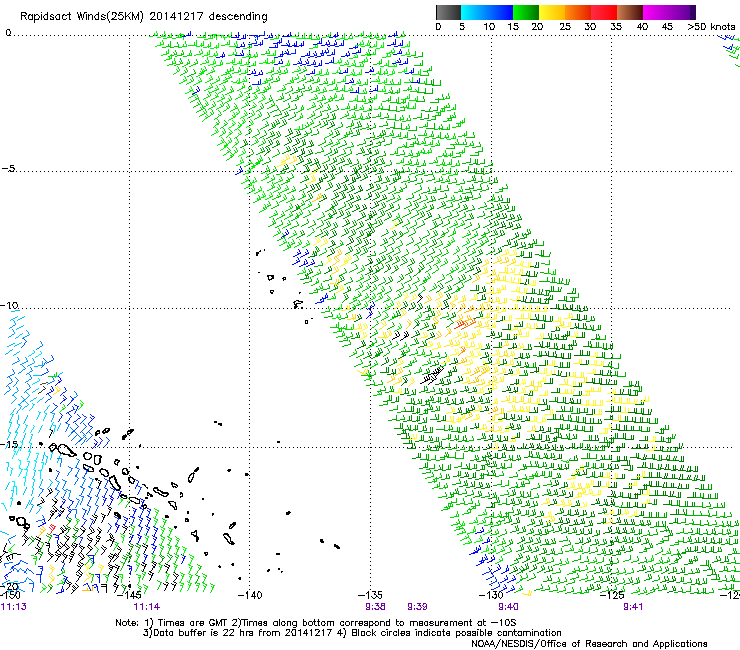Click the latitude label '-15'

click(9, 444)
